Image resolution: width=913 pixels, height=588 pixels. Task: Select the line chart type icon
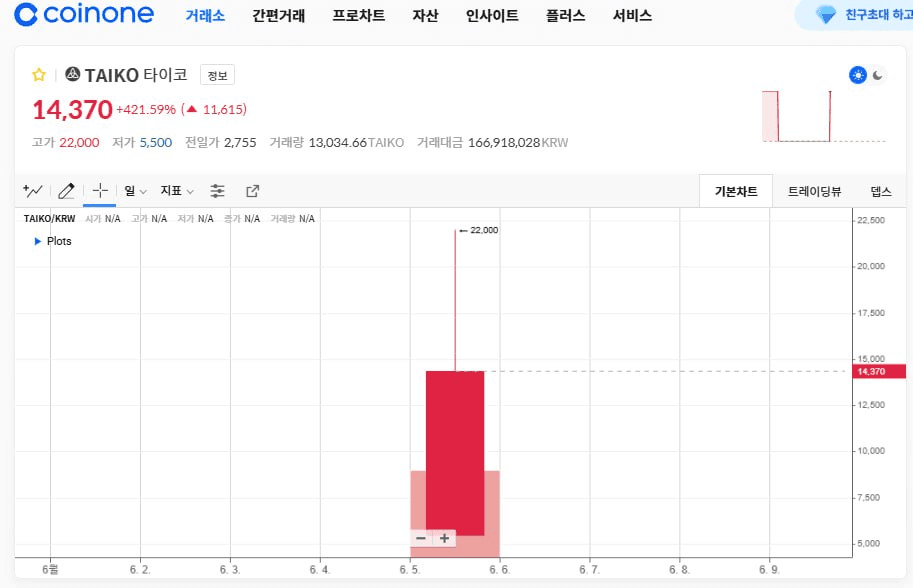(x=33, y=191)
